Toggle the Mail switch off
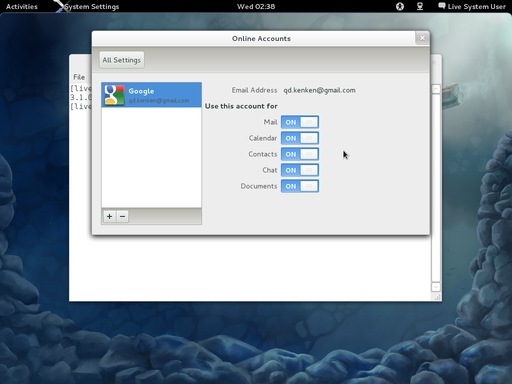This screenshot has width=512, height=384. point(300,122)
